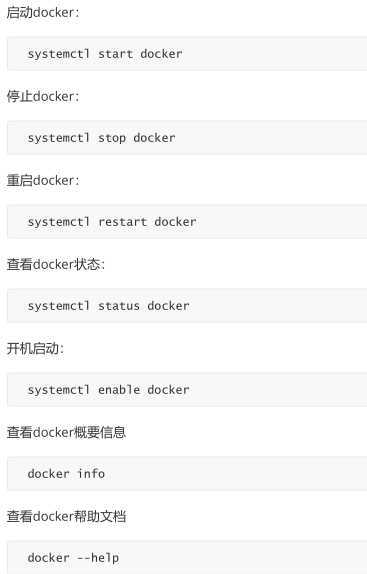Click the heading '停止docker:'
The width and height of the screenshot is (367, 574).
43,97
